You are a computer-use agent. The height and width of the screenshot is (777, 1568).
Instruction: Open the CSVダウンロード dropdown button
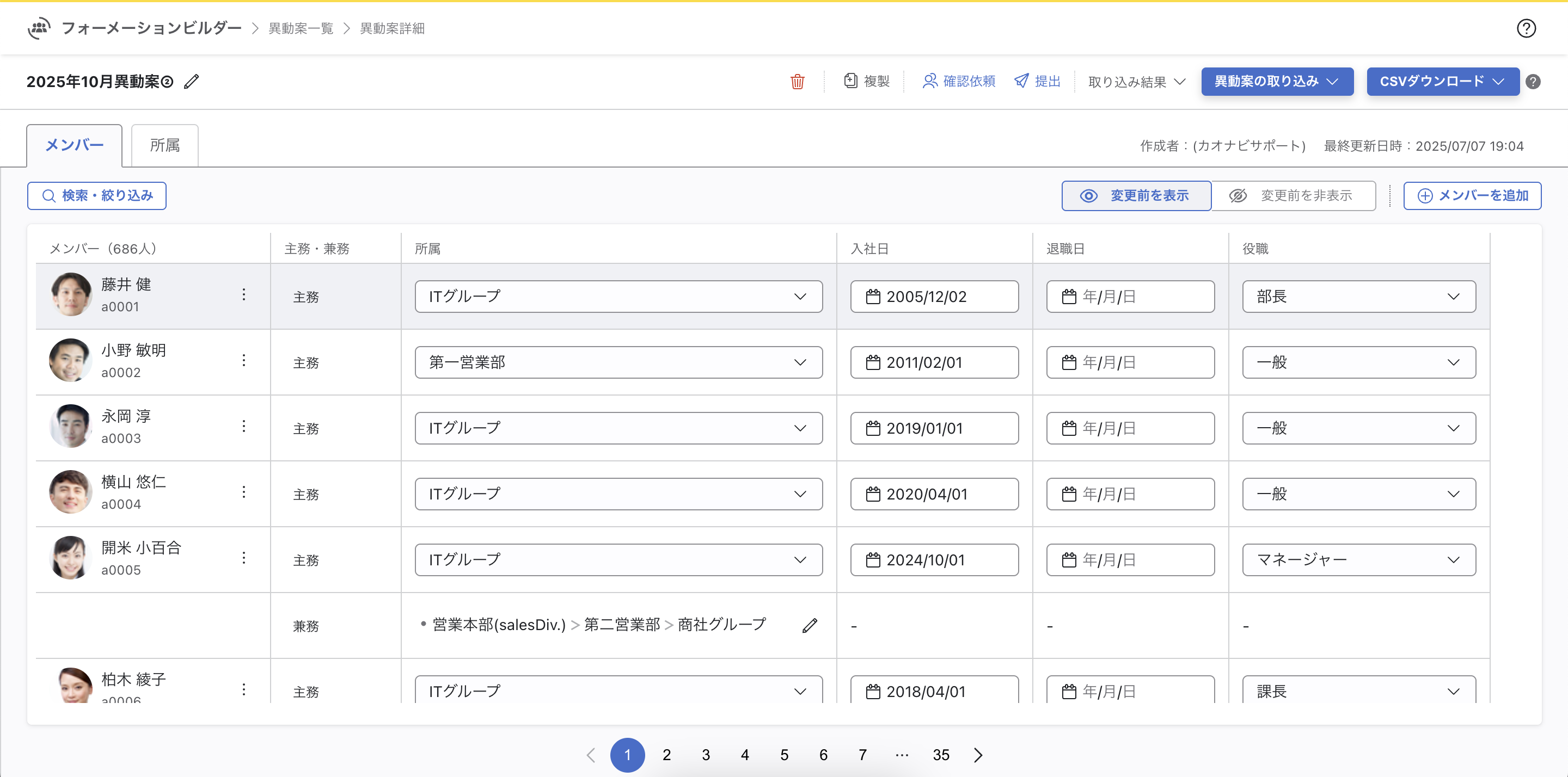(1442, 82)
